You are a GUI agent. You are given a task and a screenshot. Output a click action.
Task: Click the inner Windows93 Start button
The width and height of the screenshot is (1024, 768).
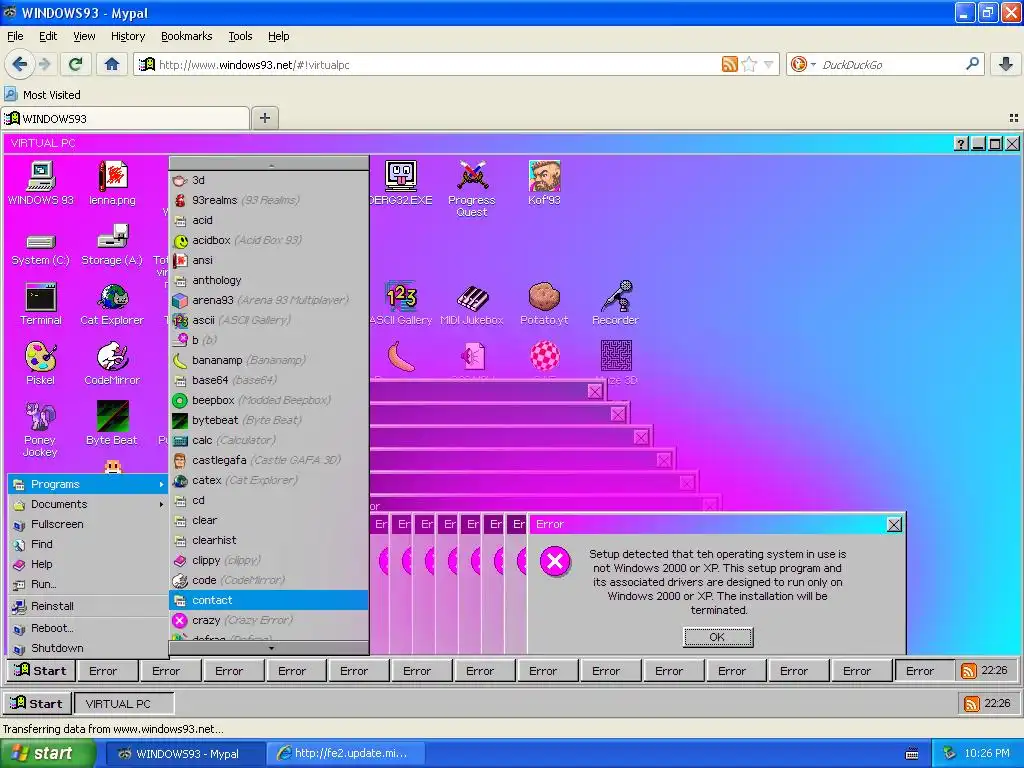point(40,671)
